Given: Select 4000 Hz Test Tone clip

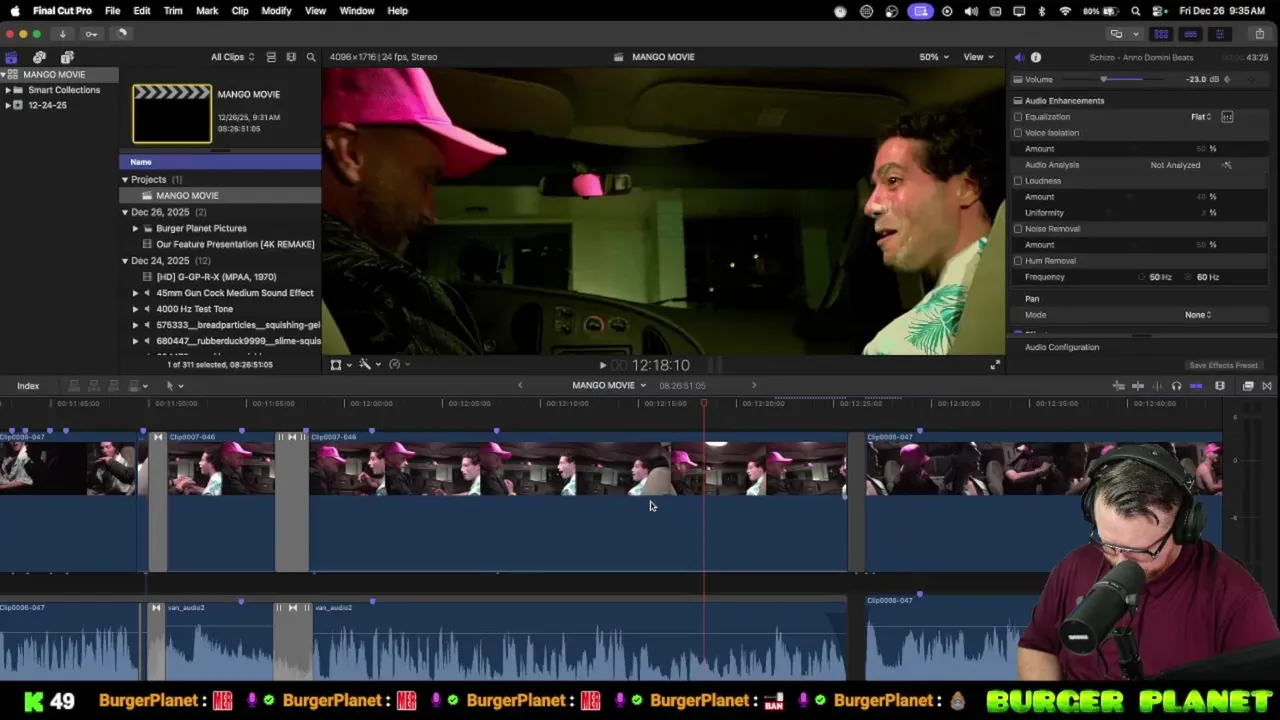Looking at the screenshot, I should pos(195,309).
